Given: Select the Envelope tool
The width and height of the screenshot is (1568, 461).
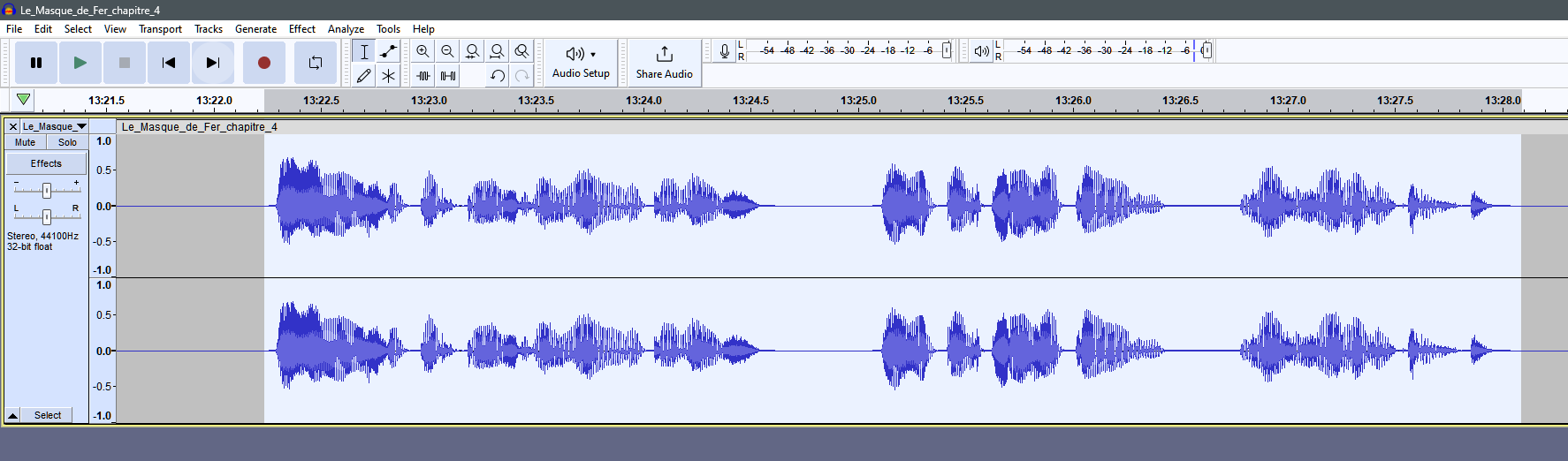Looking at the screenshot, I should [x=388, y=51].
